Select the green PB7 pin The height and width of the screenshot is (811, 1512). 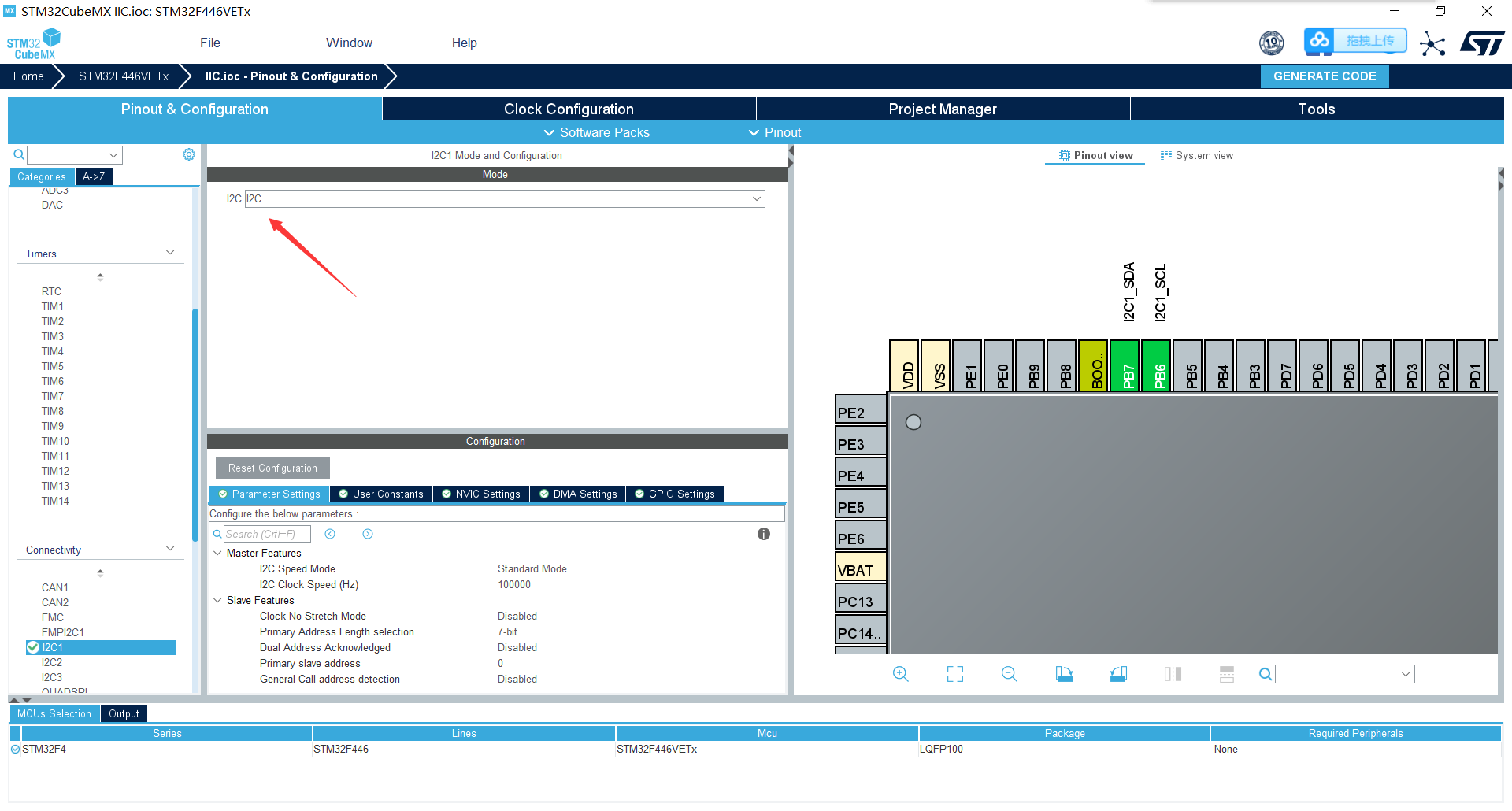1125,365
